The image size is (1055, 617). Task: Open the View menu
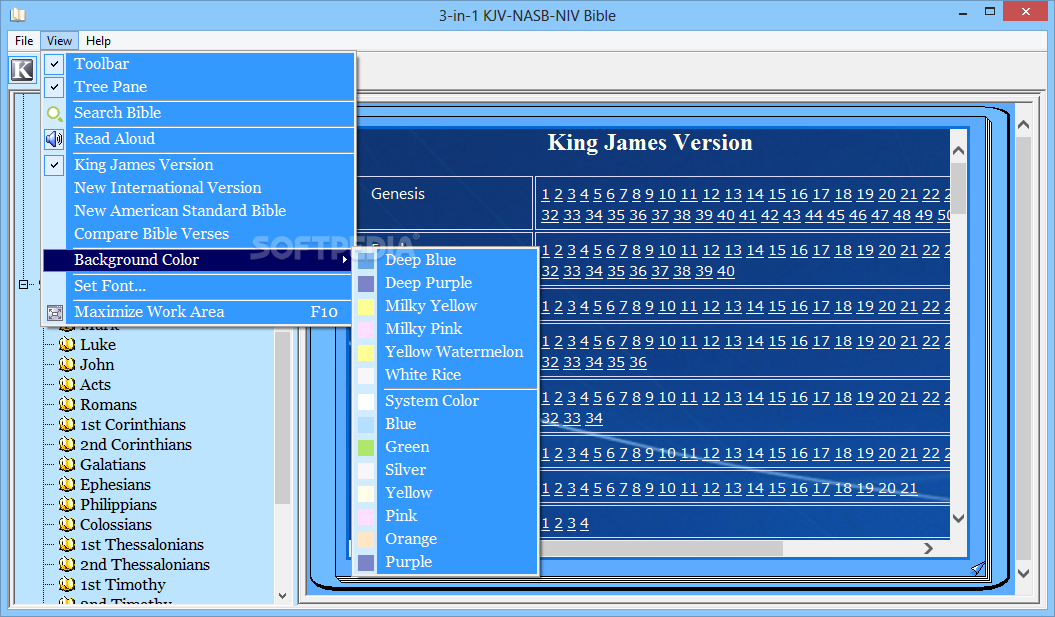59,41
